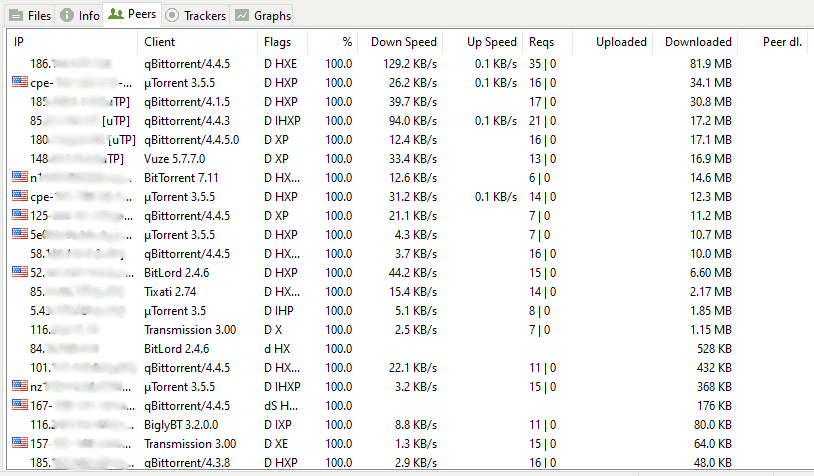Viewport: 814px width, 476px height.
Task: Click the Files tab folder icon
Action: [17, 16]
